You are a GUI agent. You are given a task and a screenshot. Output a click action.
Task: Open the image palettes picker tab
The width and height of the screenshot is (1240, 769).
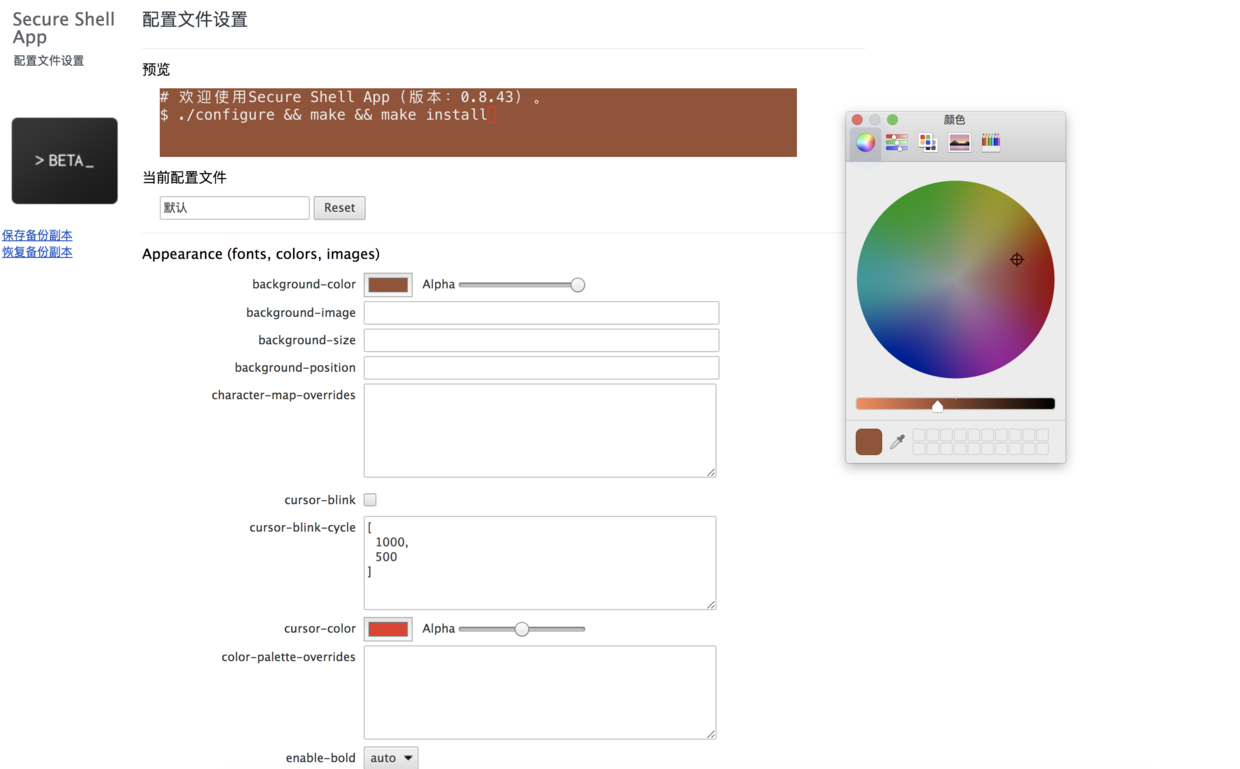point(959,142)
